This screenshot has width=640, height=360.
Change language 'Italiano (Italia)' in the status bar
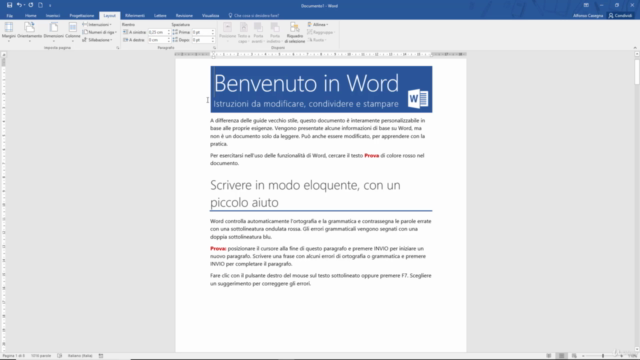pyautogui.click(x=80, y=356)
